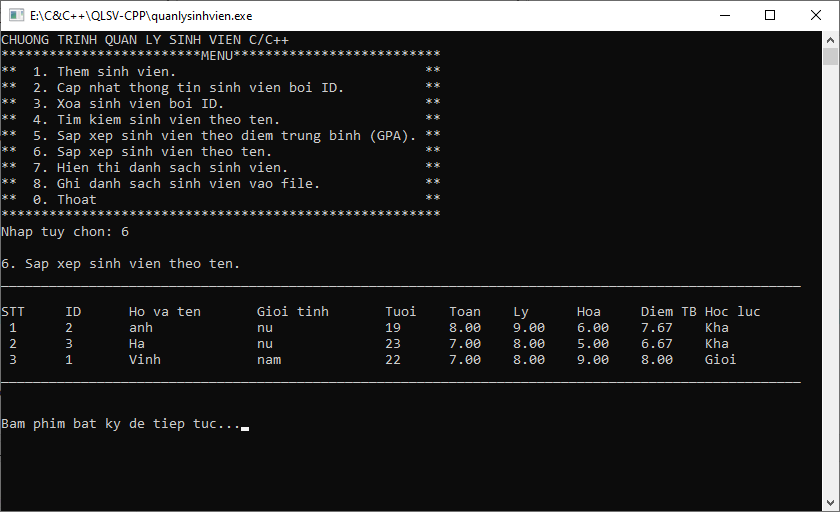Click the student name 'anh'
The image size is (840, 512).
(x=141, y=328)
